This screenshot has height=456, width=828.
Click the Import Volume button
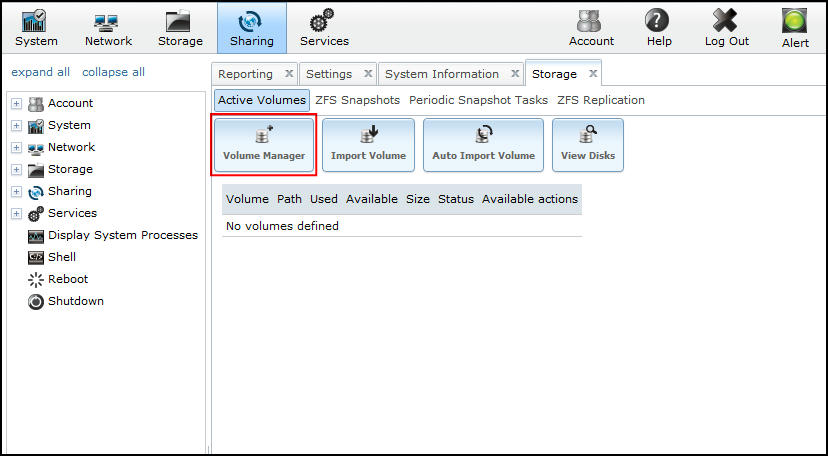click(x=368, y=145)
